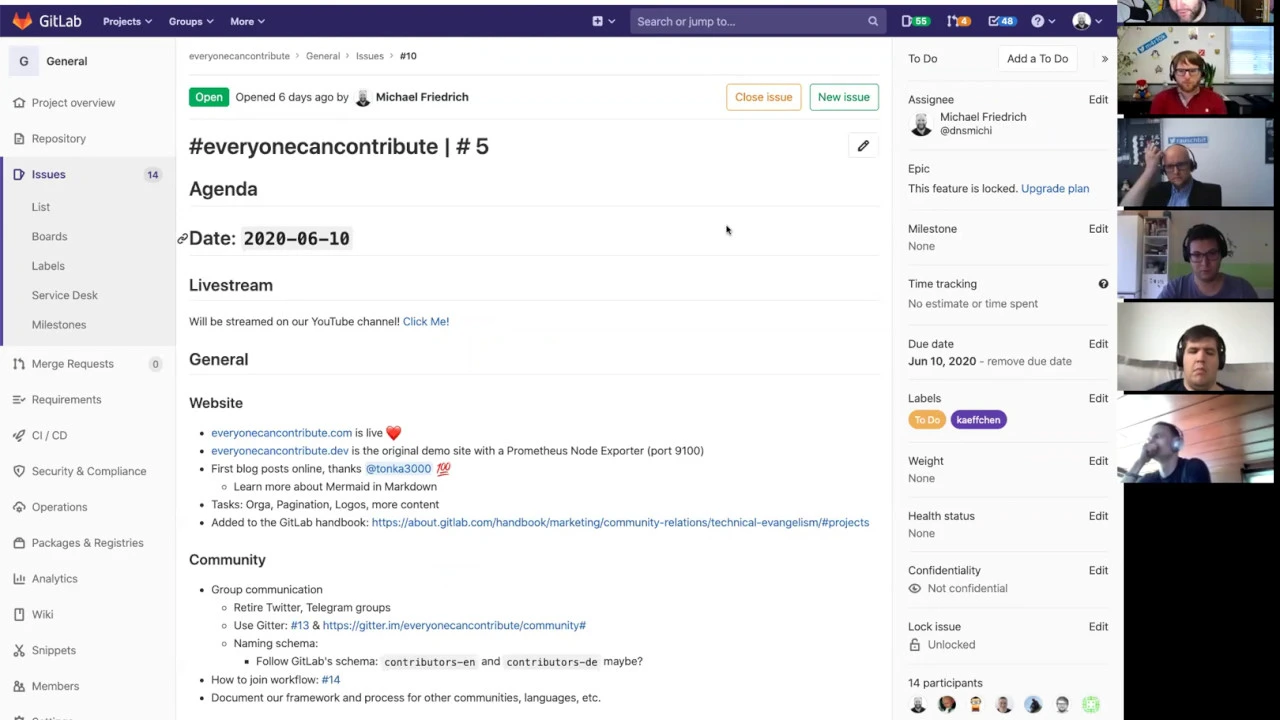Focus the Search or jump to field
The width and height of the screenshot is (1280, 720).
click(757, 21)
